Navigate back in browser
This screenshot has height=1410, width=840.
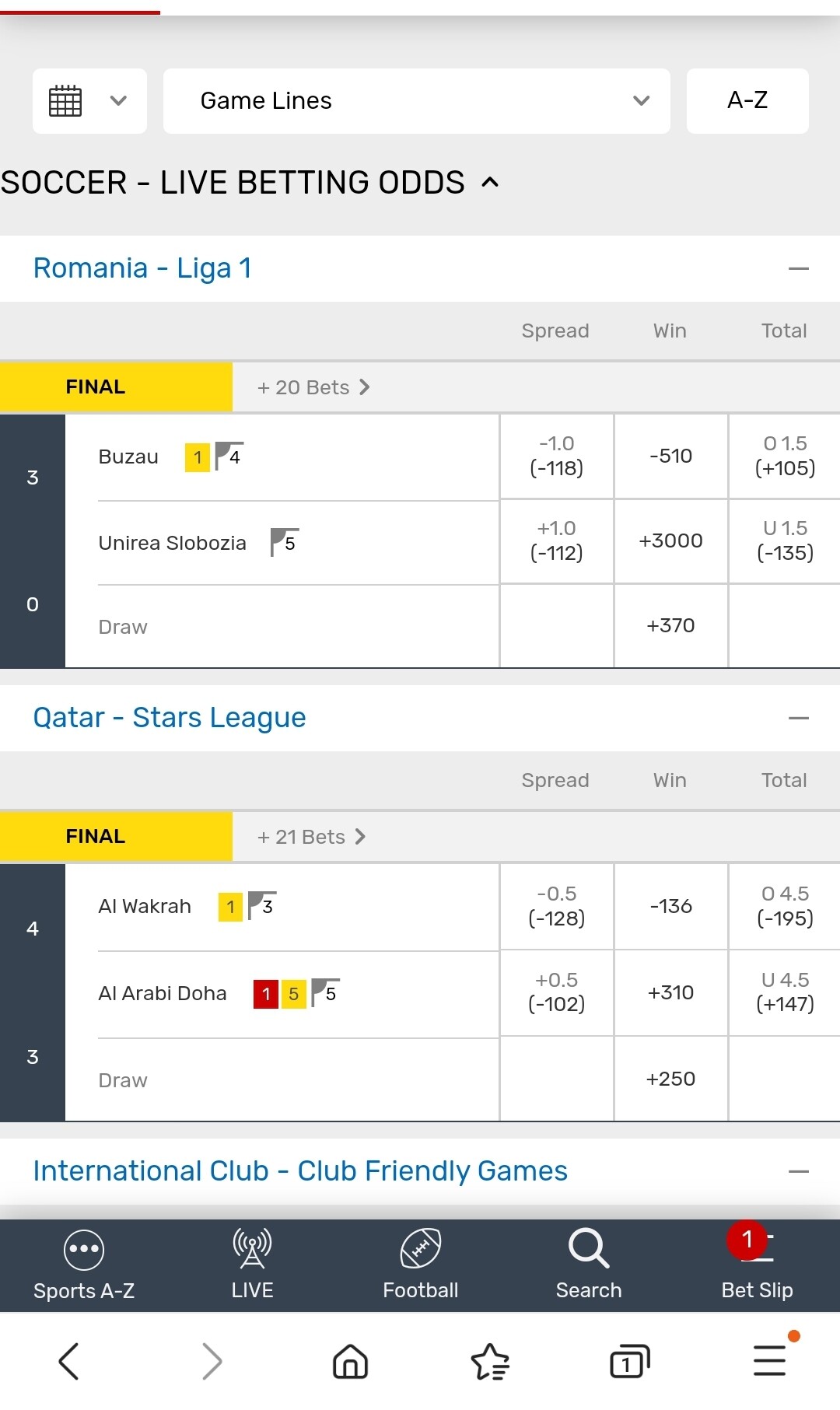coord(69,1361)
